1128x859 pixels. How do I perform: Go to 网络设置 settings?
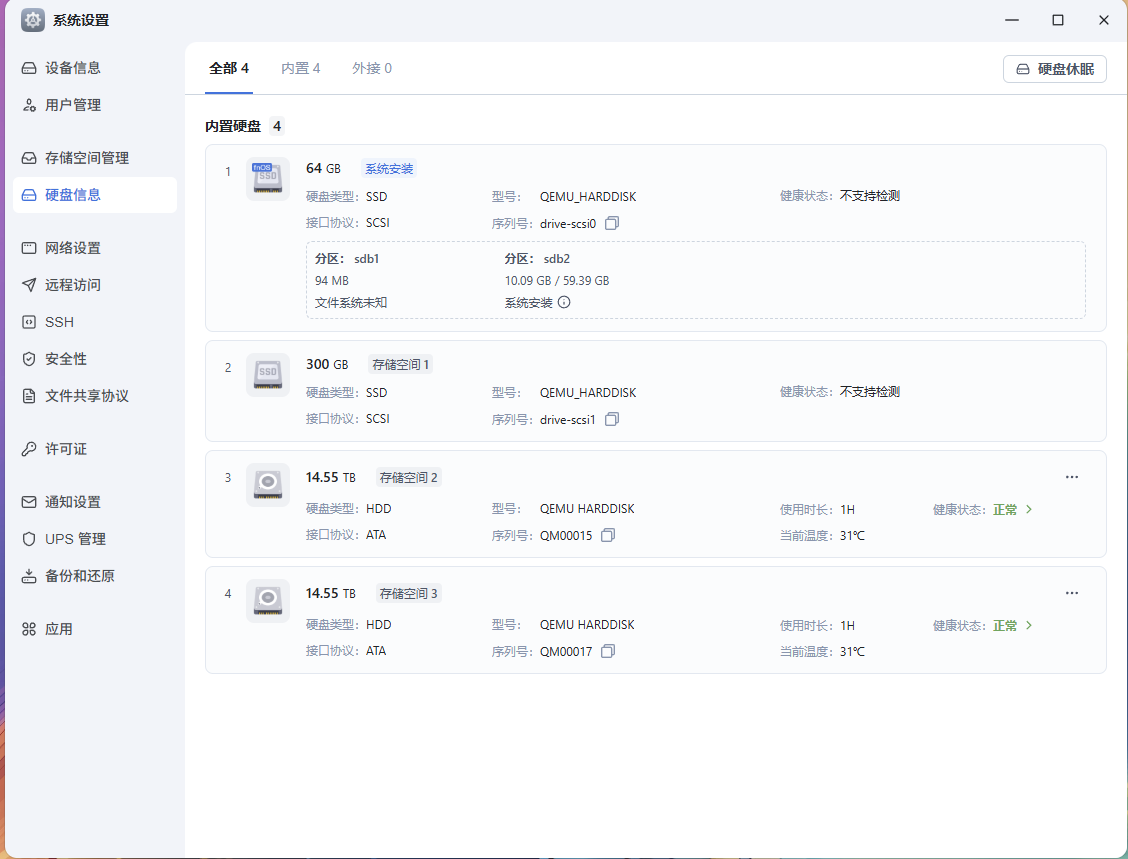click(73, 247)
